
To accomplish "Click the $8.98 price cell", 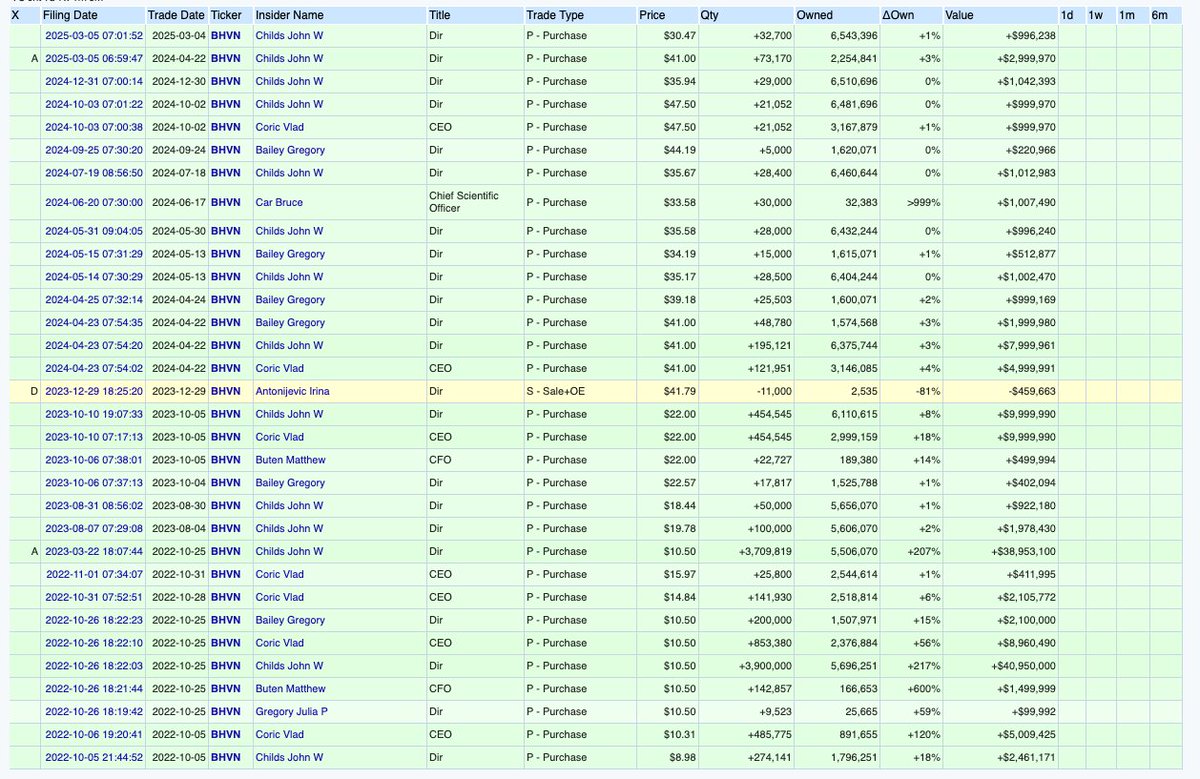I will (x=666, y=757).
